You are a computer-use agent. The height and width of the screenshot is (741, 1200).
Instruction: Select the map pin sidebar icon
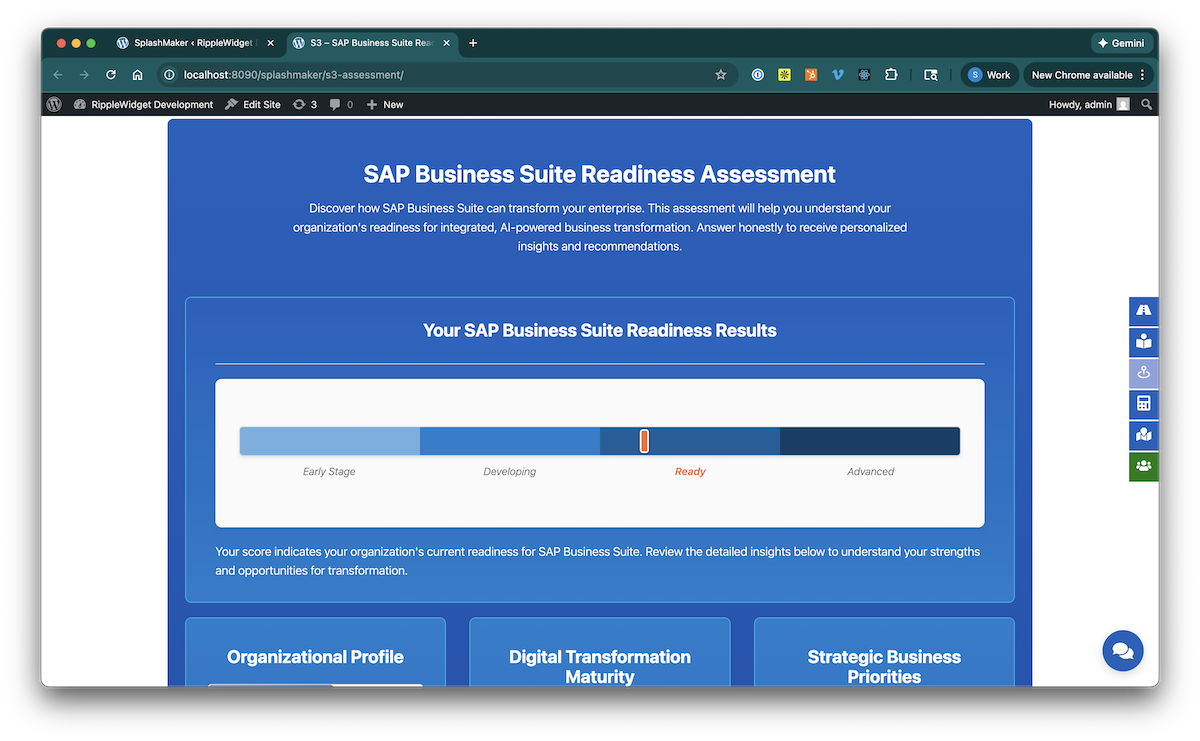[x=1144, y=373]
